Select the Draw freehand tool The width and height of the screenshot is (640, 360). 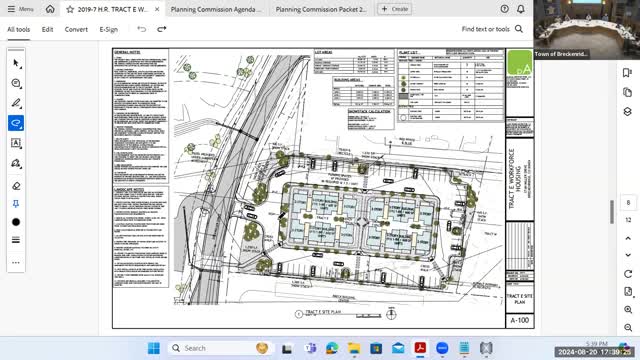pos(16,123)
